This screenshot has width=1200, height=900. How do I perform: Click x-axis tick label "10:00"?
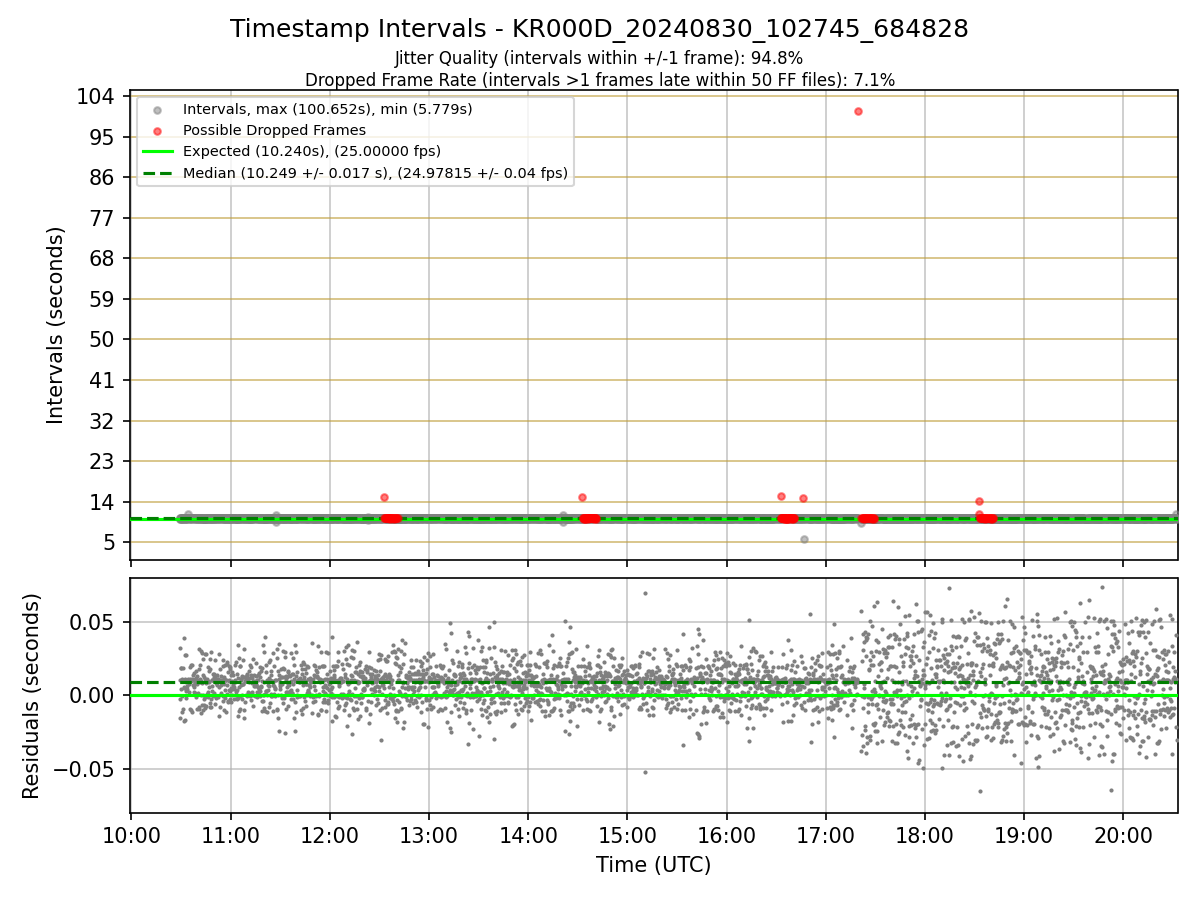pyautogui.click(x=131, y=834)
